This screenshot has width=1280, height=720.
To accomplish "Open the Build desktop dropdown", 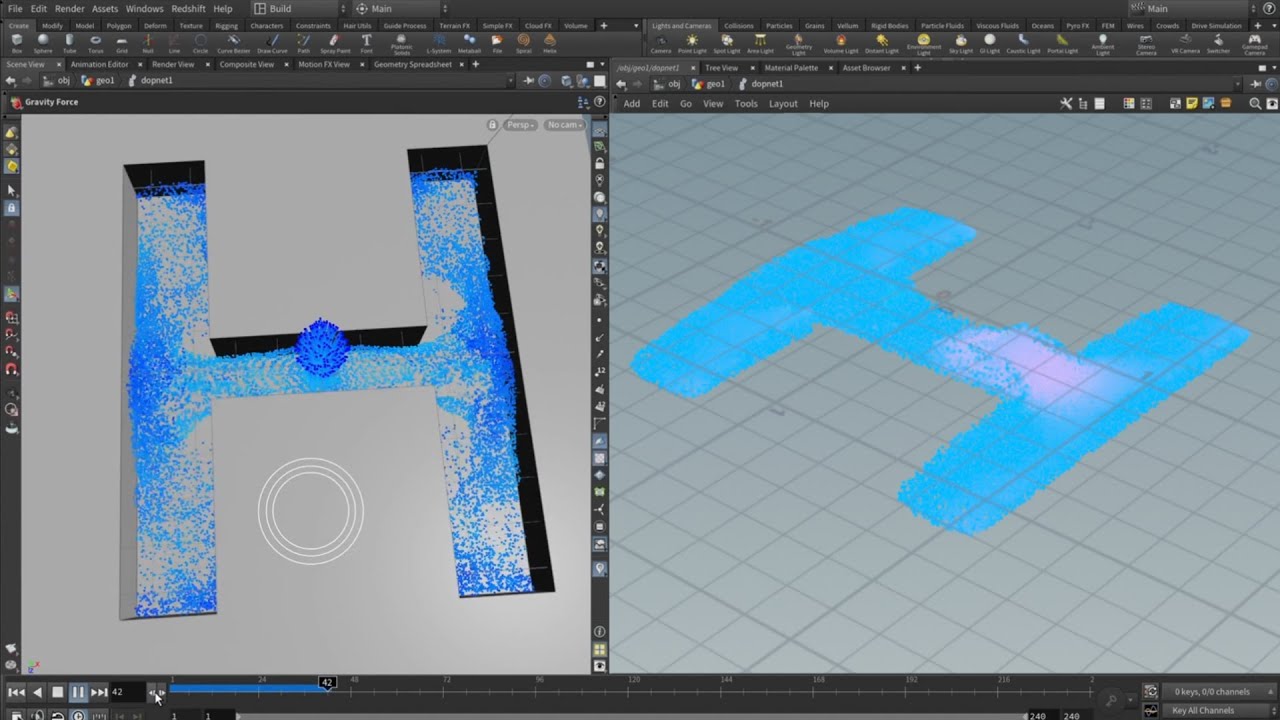I will coord(297,8).
